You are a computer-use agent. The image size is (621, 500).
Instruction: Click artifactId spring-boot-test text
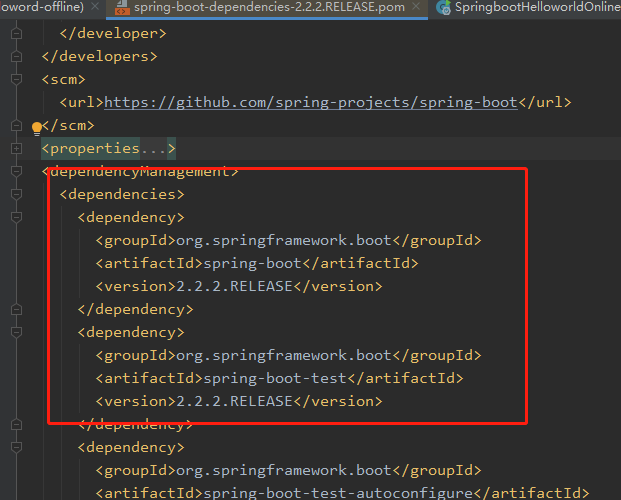pos(275,378)
